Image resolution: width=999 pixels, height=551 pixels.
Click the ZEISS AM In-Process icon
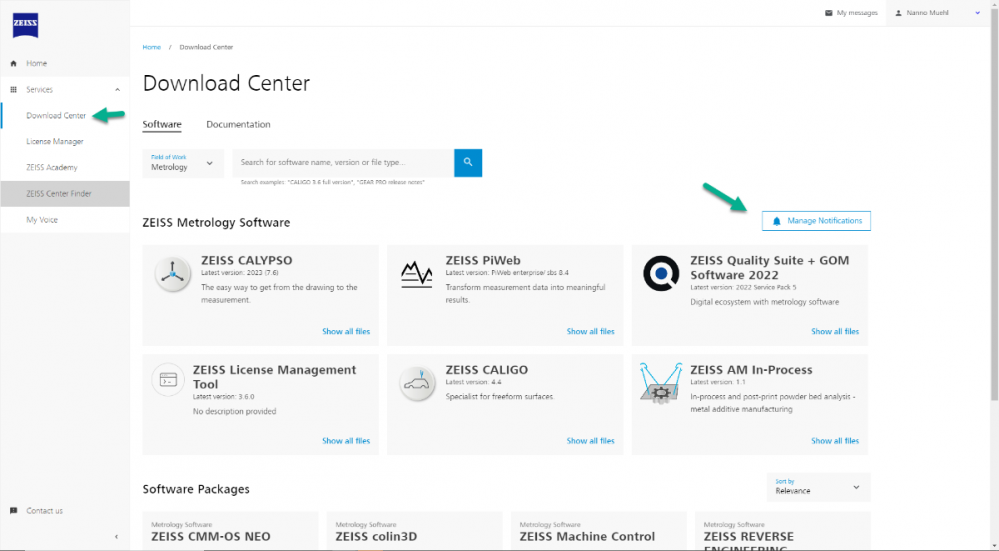pyautogui.click(x=661, y=382)
